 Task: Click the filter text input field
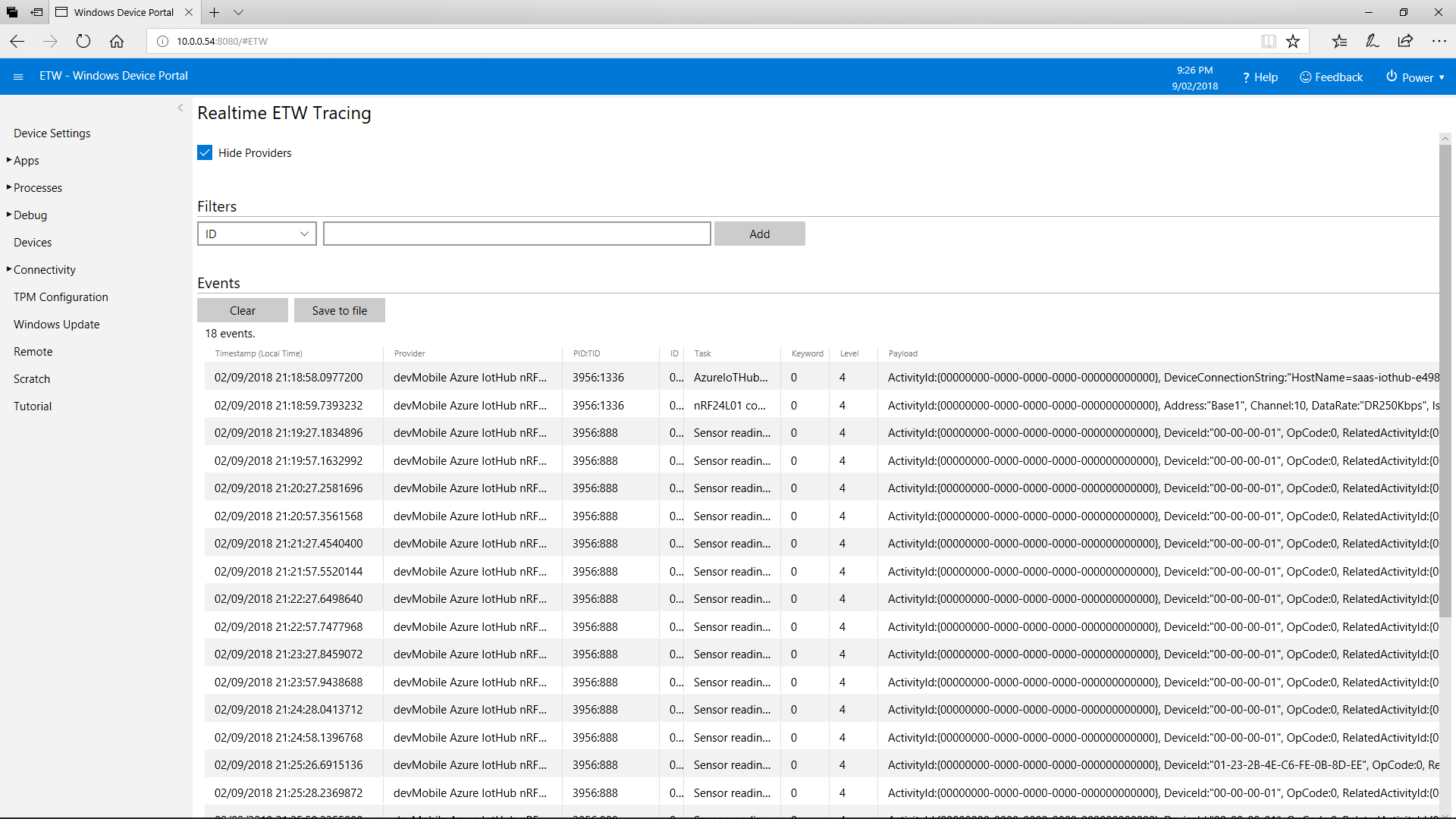click(517, 233)
